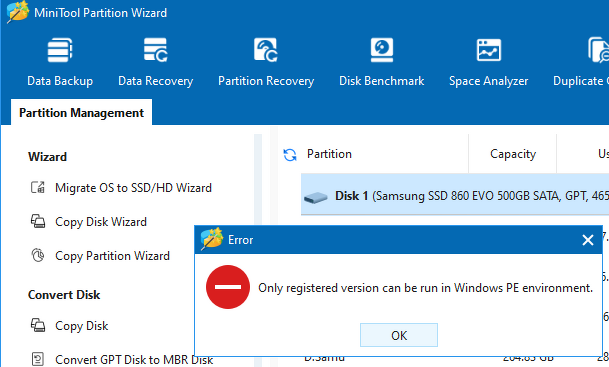The width and height of the screenshot is (609, 367).
Task: Close the Error dialog with the X
Action: [588, 240]
